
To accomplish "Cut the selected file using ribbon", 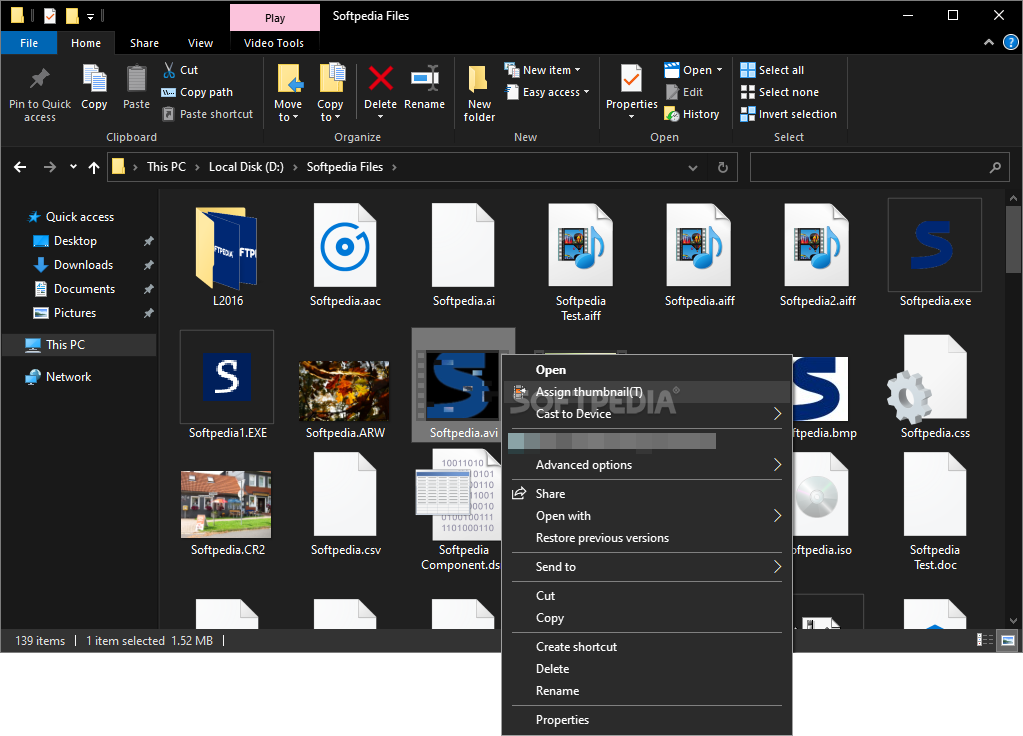I will [x=181, y=70].
